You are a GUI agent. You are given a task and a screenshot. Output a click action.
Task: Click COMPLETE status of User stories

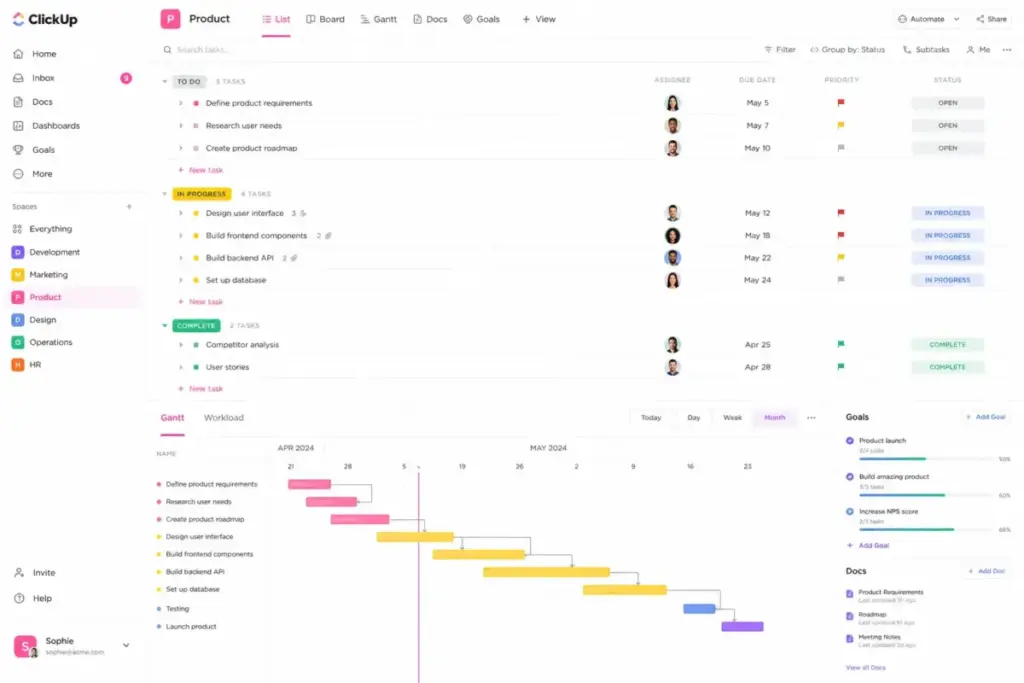coord(948,367)
